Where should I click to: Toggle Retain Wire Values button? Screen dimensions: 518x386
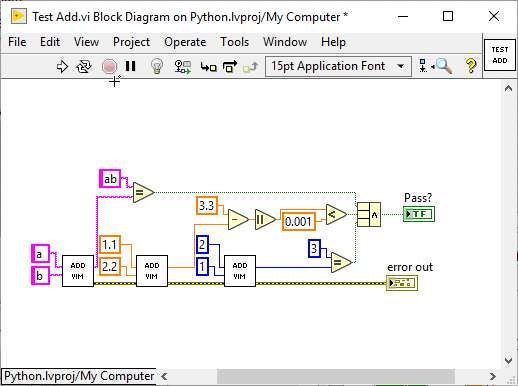pos(183,67)
